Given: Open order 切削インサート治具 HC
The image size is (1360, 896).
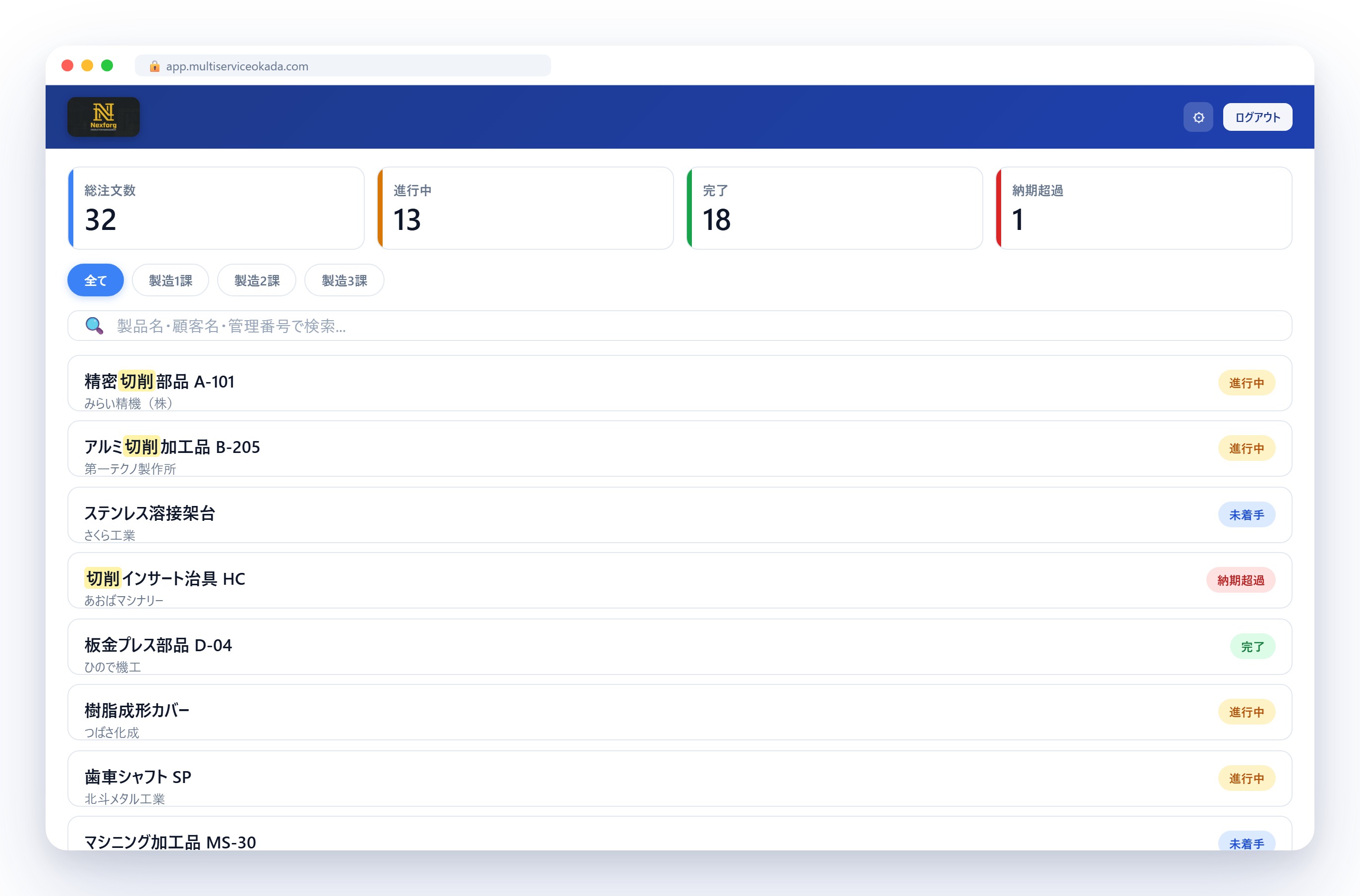Looking at the screenshot, I should click(x=680, y=580).
